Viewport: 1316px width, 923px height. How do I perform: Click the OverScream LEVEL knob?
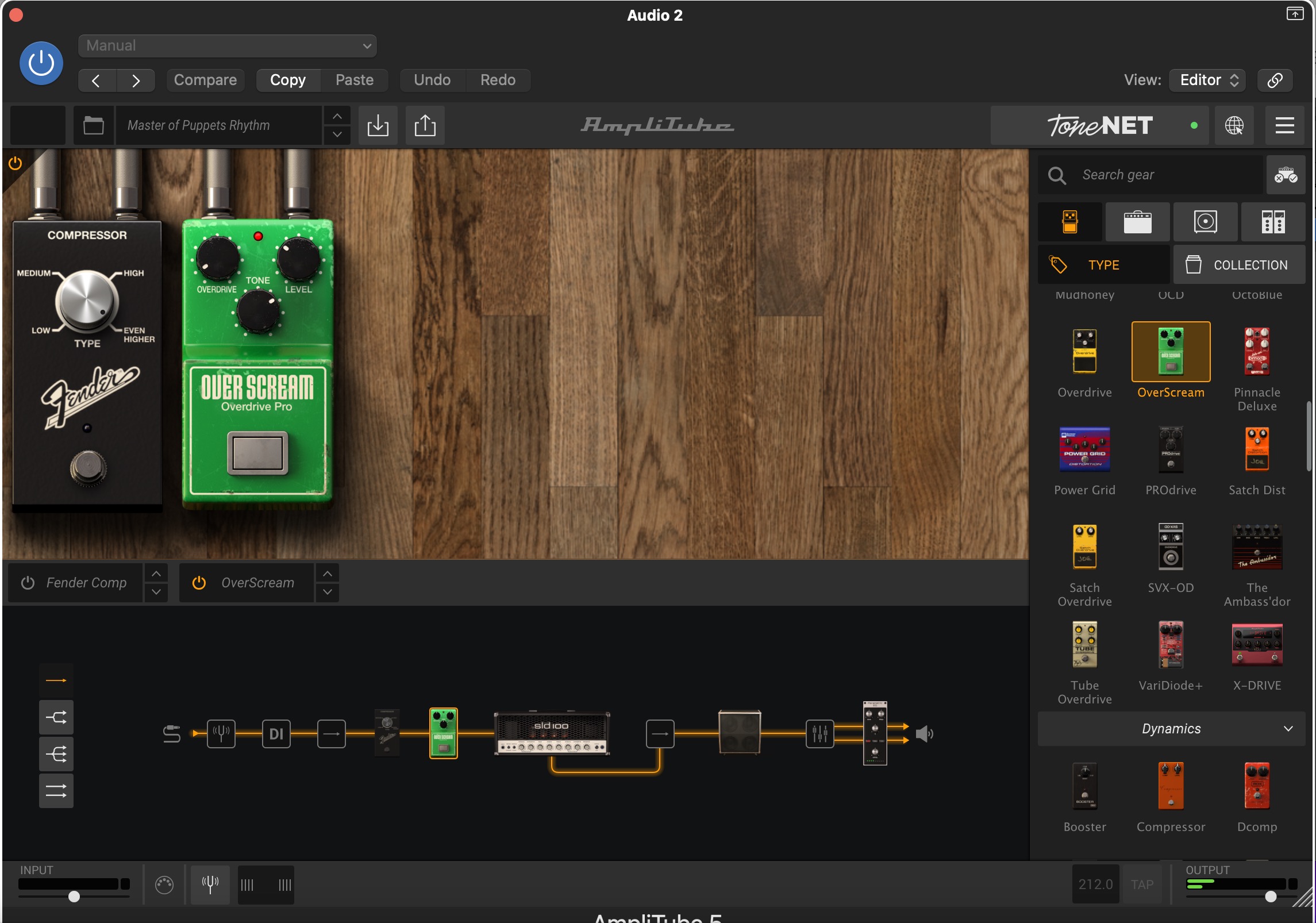pos(298,259)
